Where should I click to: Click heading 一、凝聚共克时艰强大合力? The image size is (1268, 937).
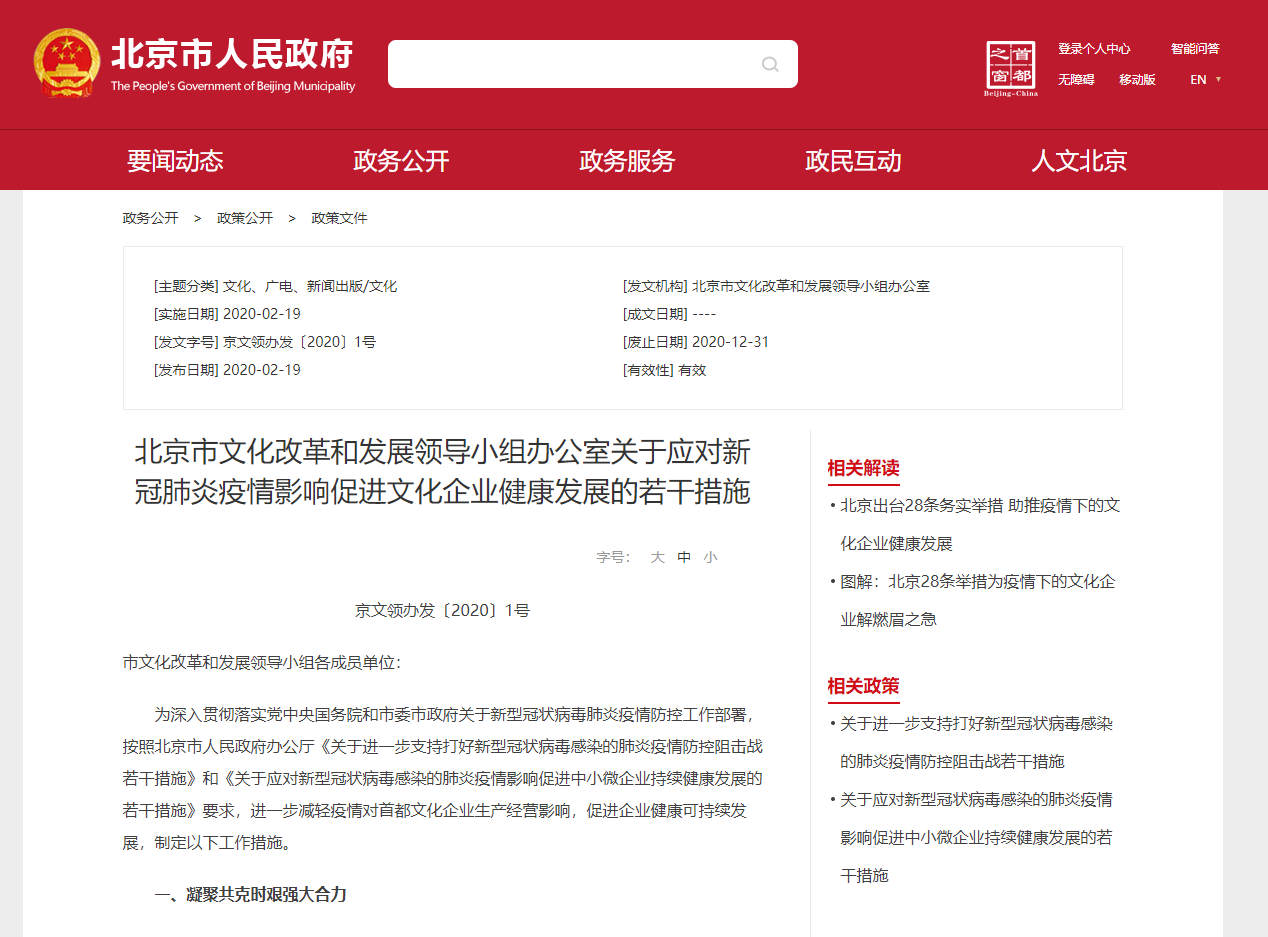(x=251, y=894)
